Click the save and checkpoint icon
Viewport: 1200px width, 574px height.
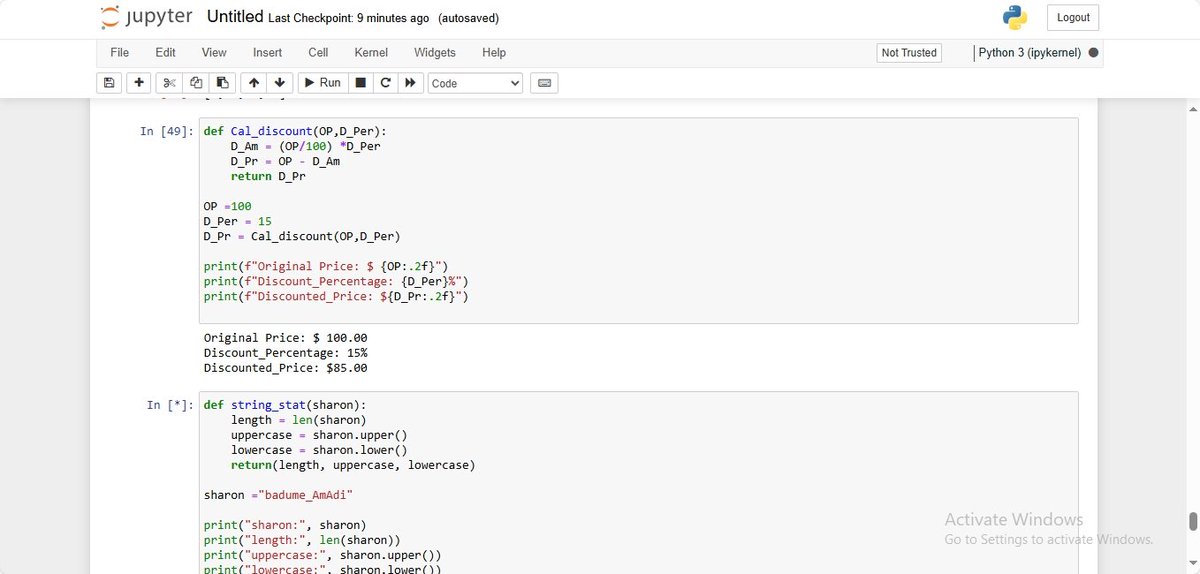click(109, 83)
